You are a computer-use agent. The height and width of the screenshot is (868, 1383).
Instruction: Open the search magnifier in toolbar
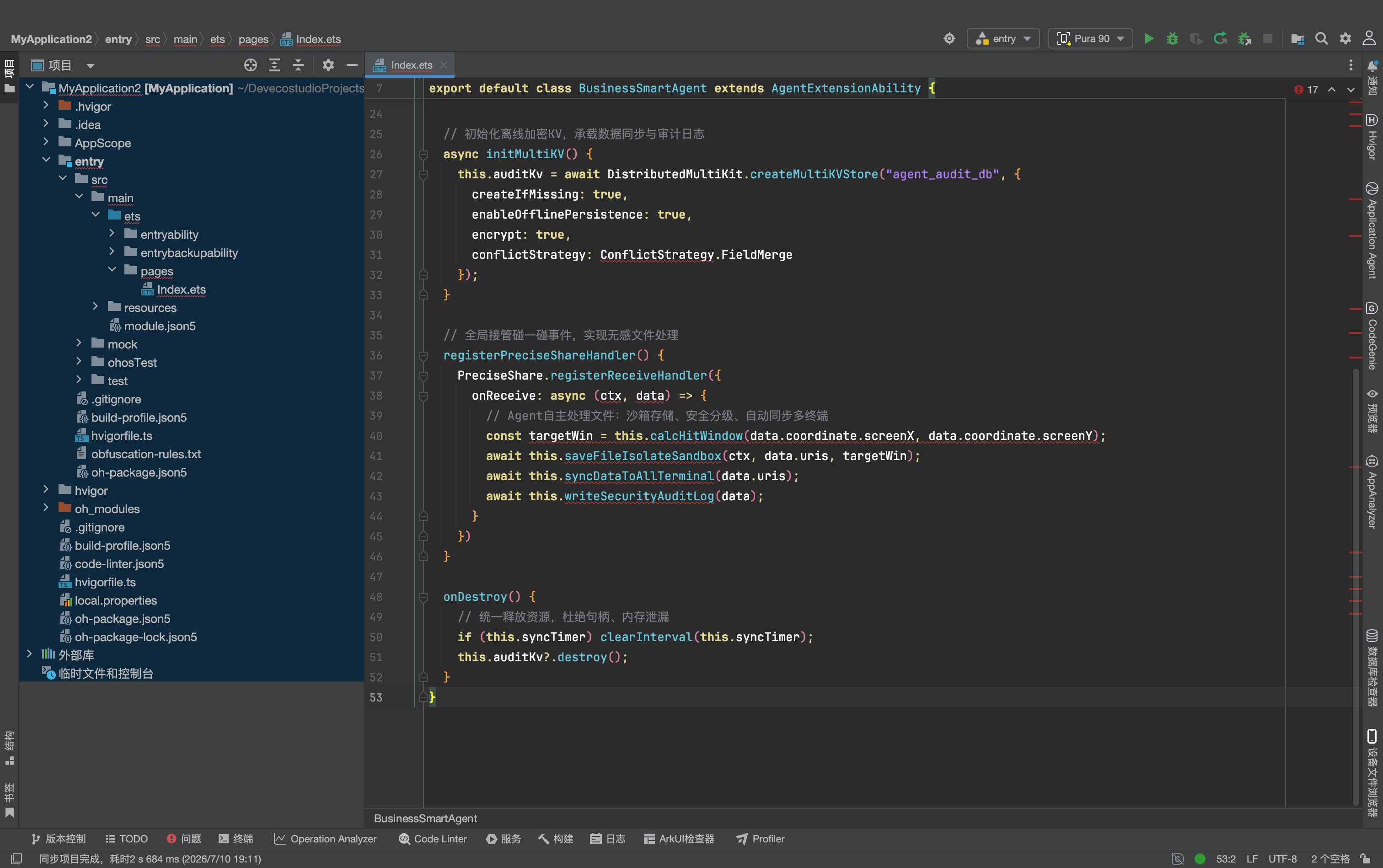click(x=1321, y=38)
